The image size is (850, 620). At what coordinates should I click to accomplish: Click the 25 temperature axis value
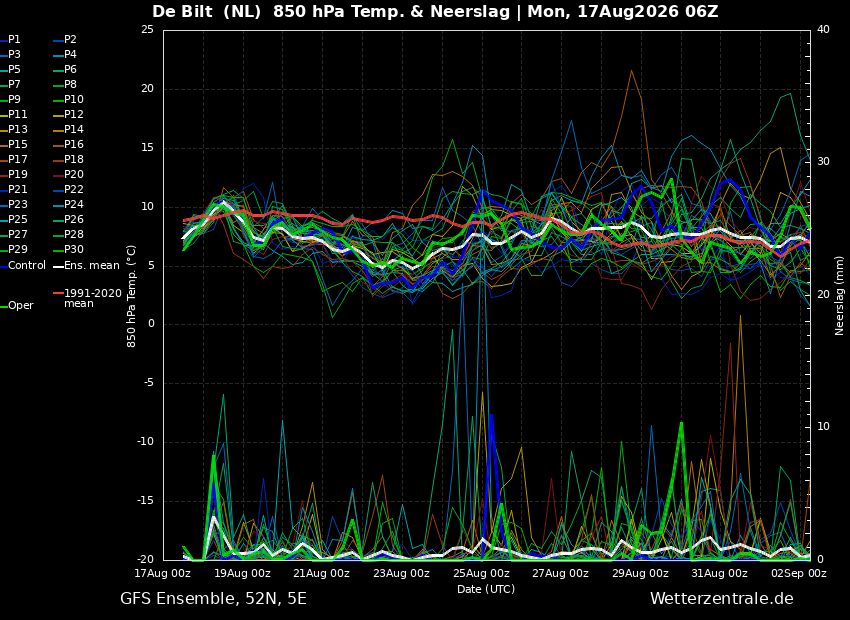pyautogui.click(x=147, y=30)
